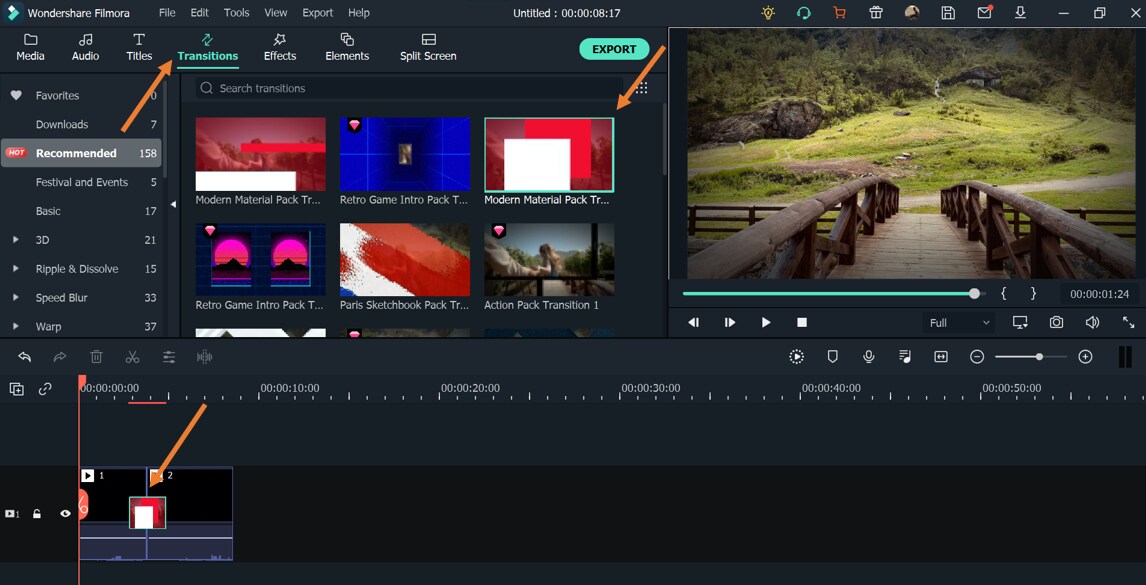Step back one frame
The width and height of the screenshot is (1146, 585).
[694, 322]
